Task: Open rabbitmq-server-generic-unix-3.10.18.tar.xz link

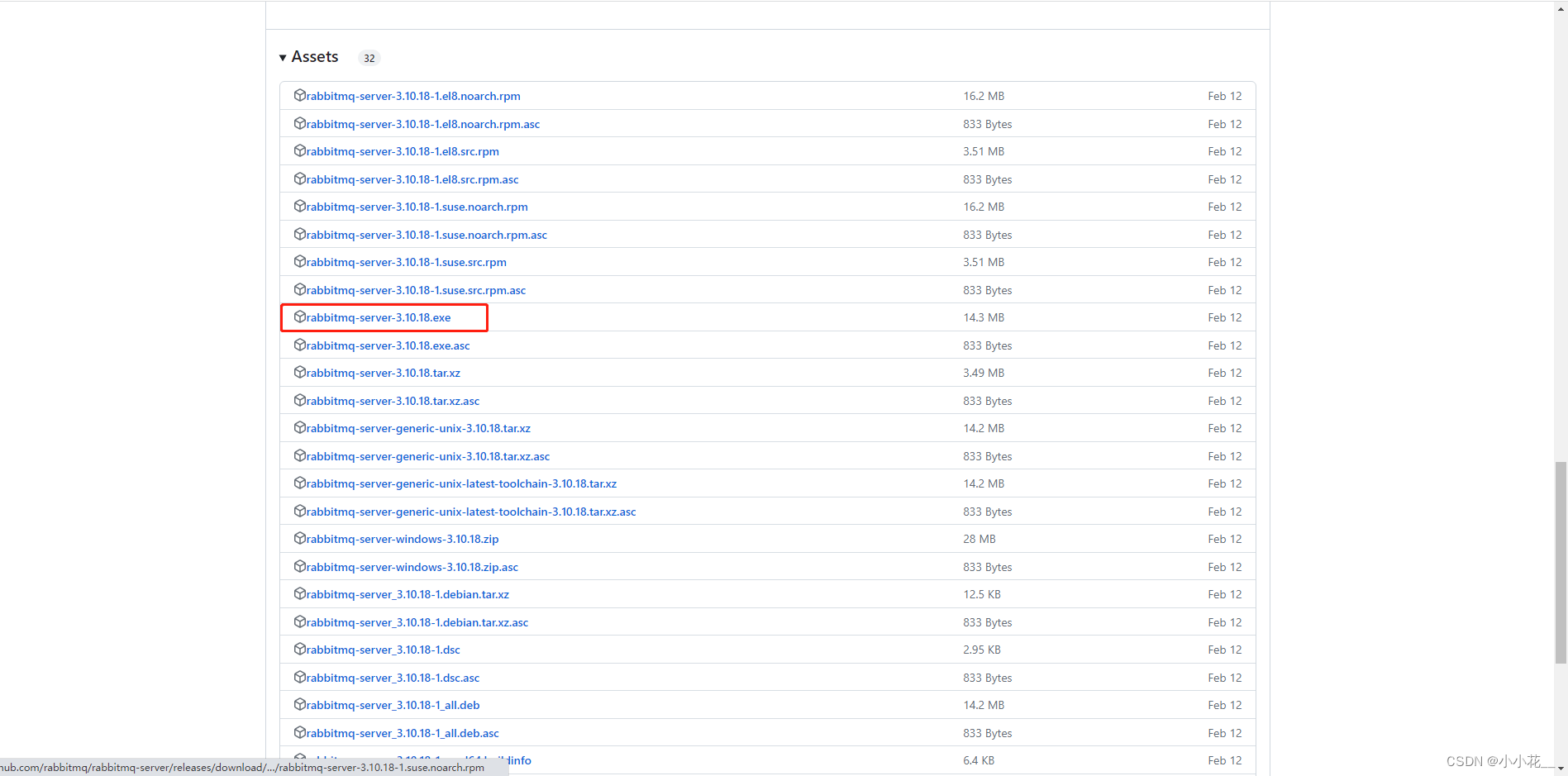Action: (418, 429)
